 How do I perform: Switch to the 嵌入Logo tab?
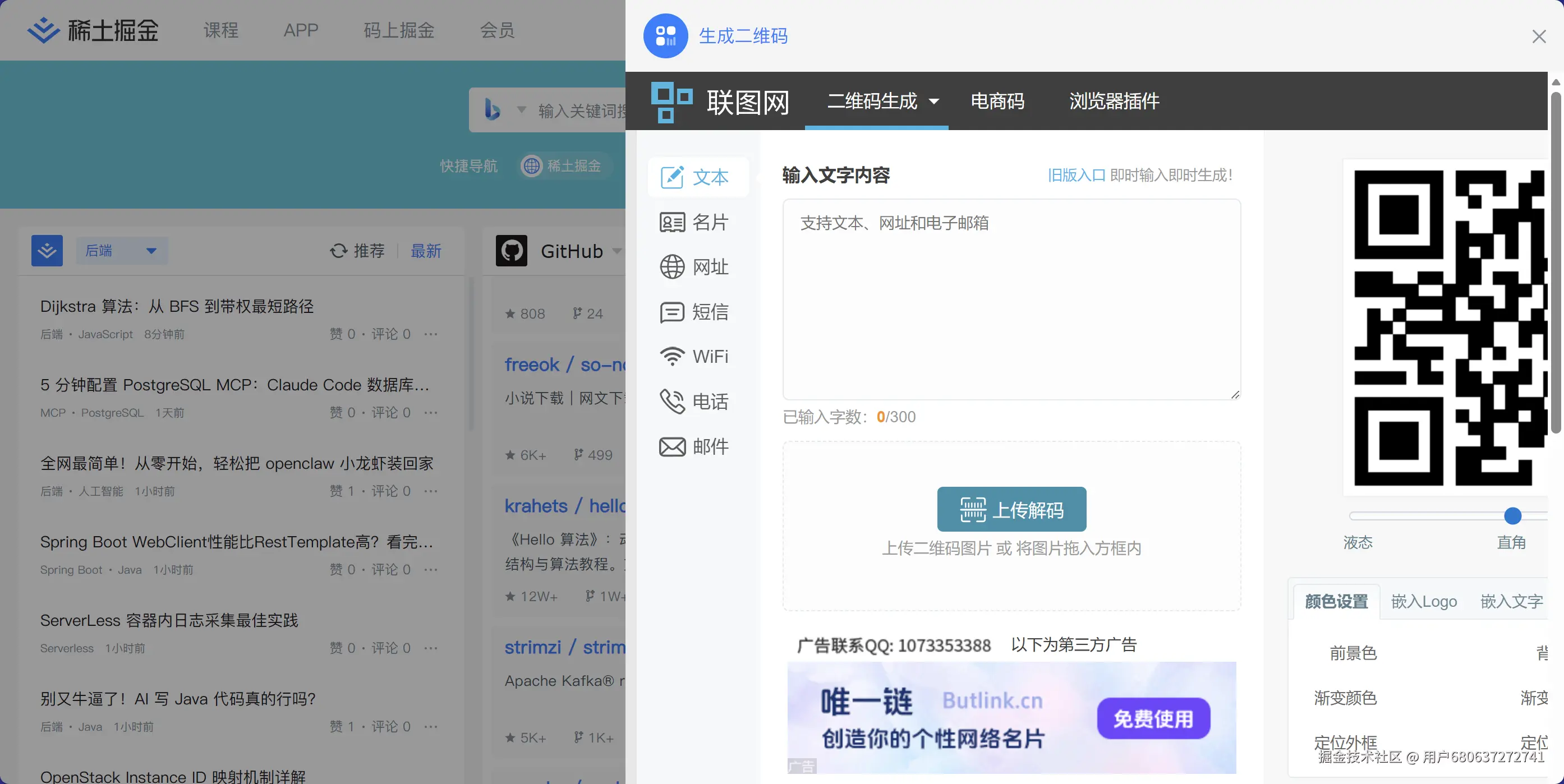(1424, 601)
